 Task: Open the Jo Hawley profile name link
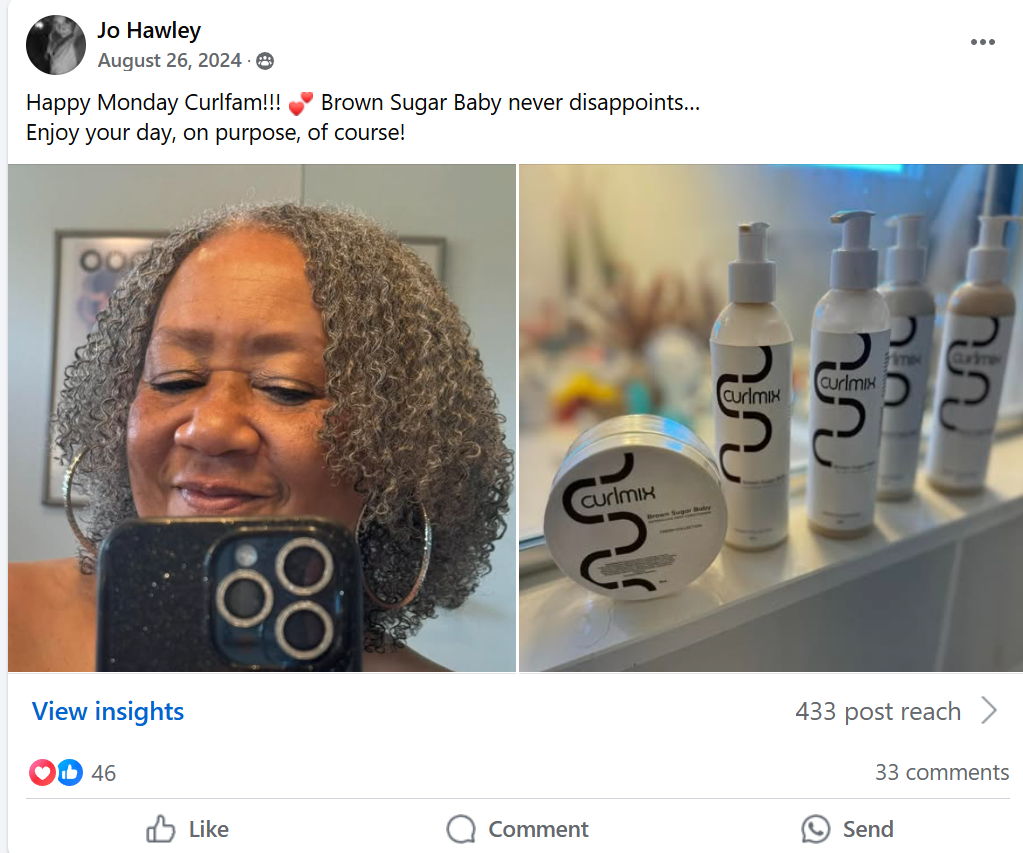[x=149, y=31]
